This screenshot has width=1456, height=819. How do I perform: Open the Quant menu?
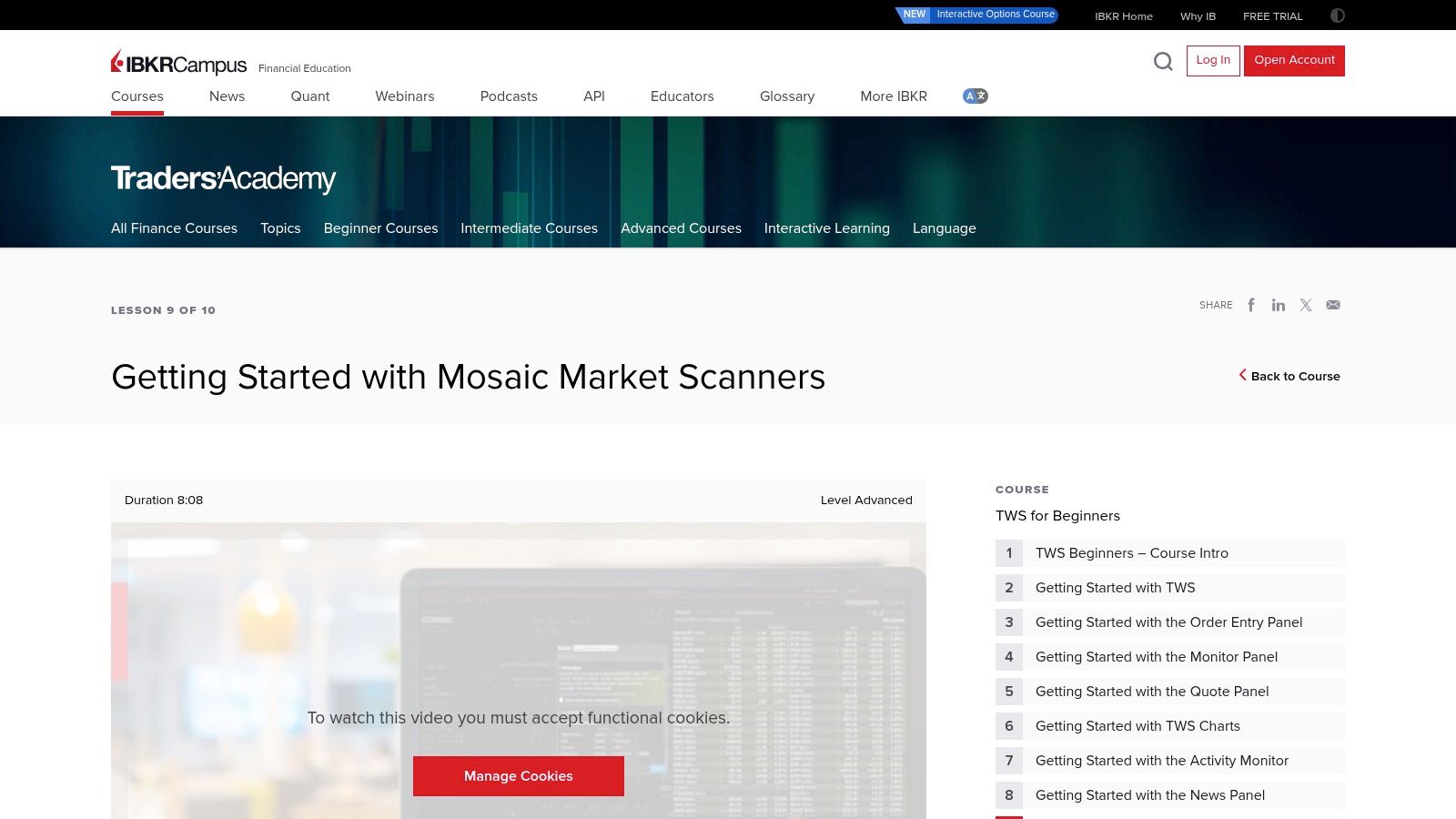pyautogui.click(x=310, y=96)
